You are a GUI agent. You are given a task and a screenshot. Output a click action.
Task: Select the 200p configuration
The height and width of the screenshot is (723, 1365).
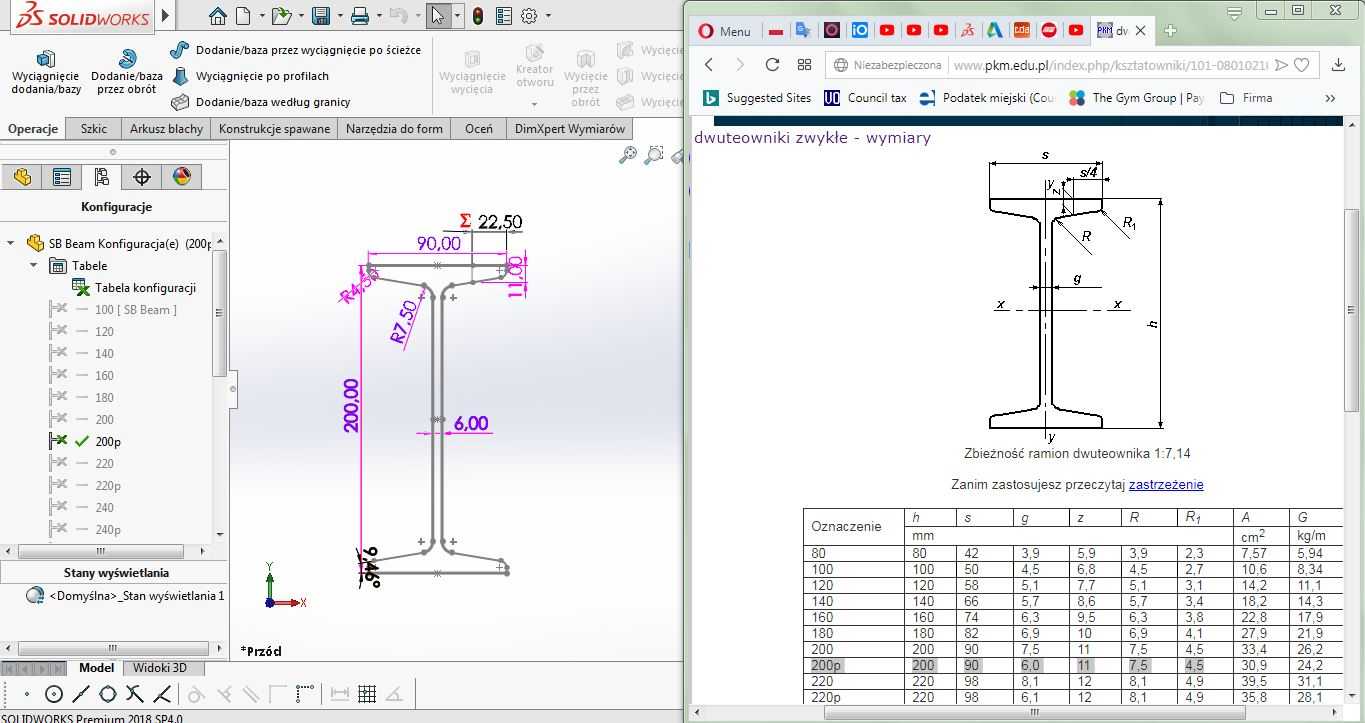click(108, 441)
